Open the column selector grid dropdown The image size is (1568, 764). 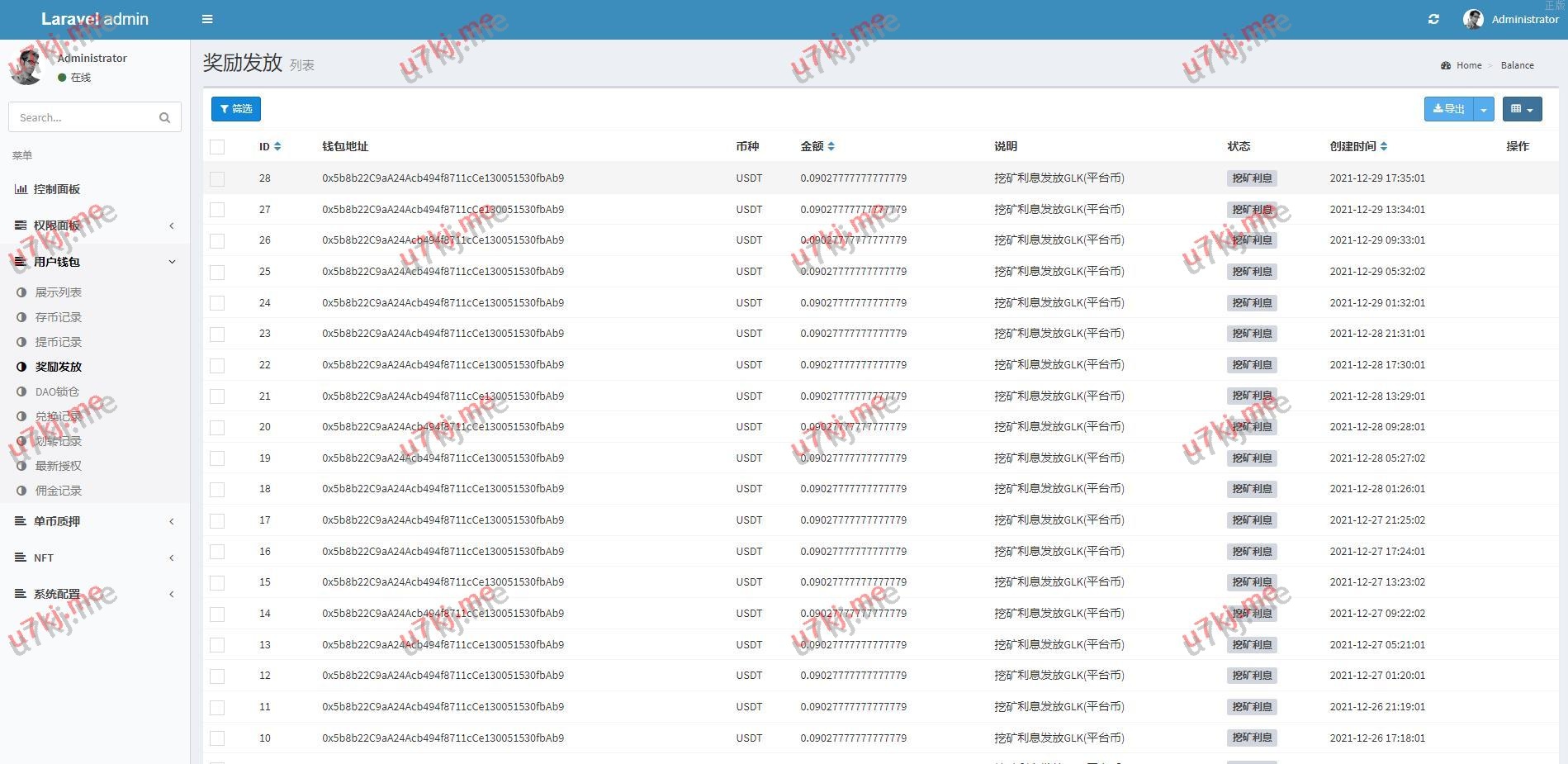point(1521,109)
